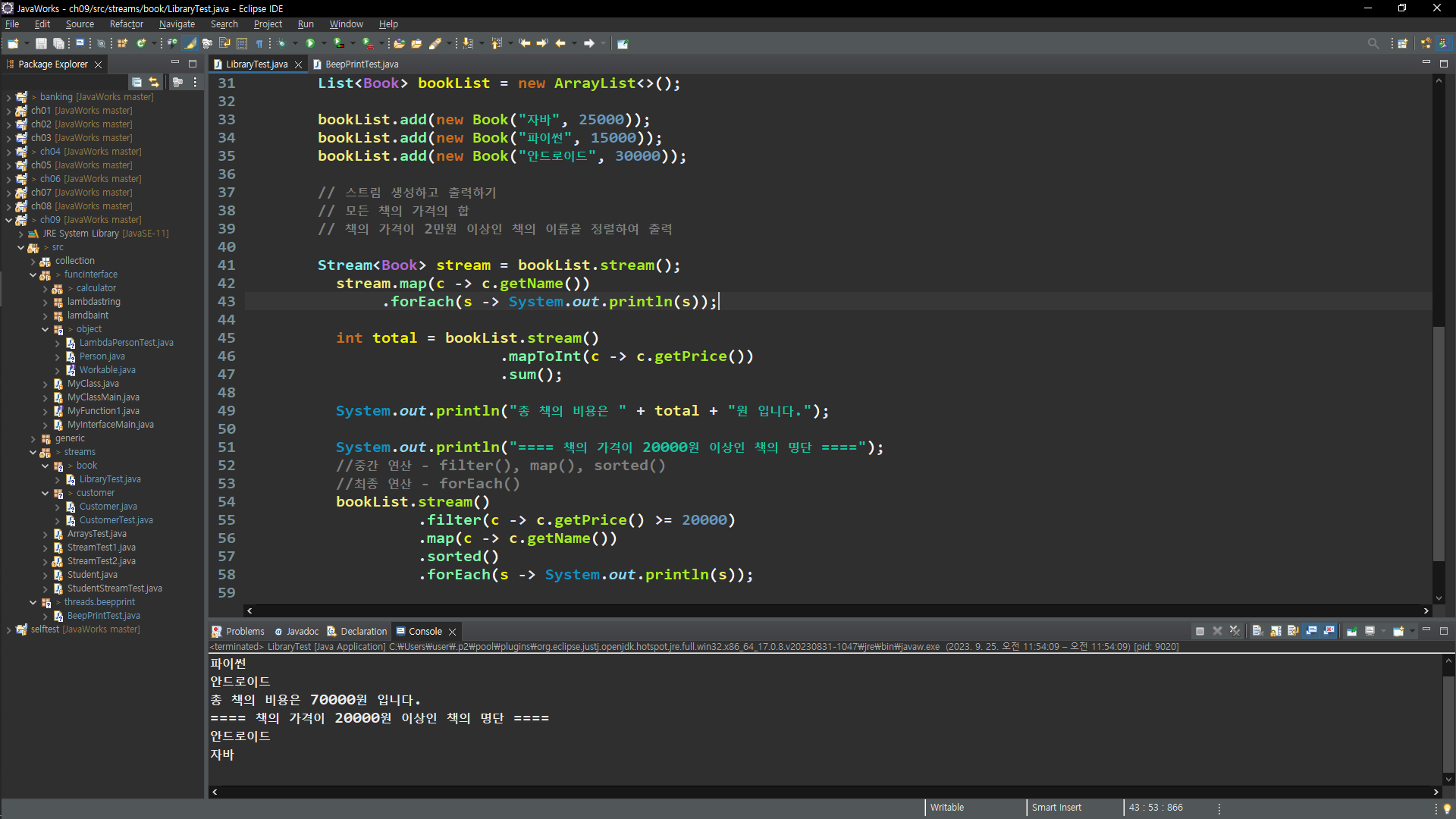Screen dimensions: 1456x819
Task: Collapse the streams package folder
Action: coord(33,453)
